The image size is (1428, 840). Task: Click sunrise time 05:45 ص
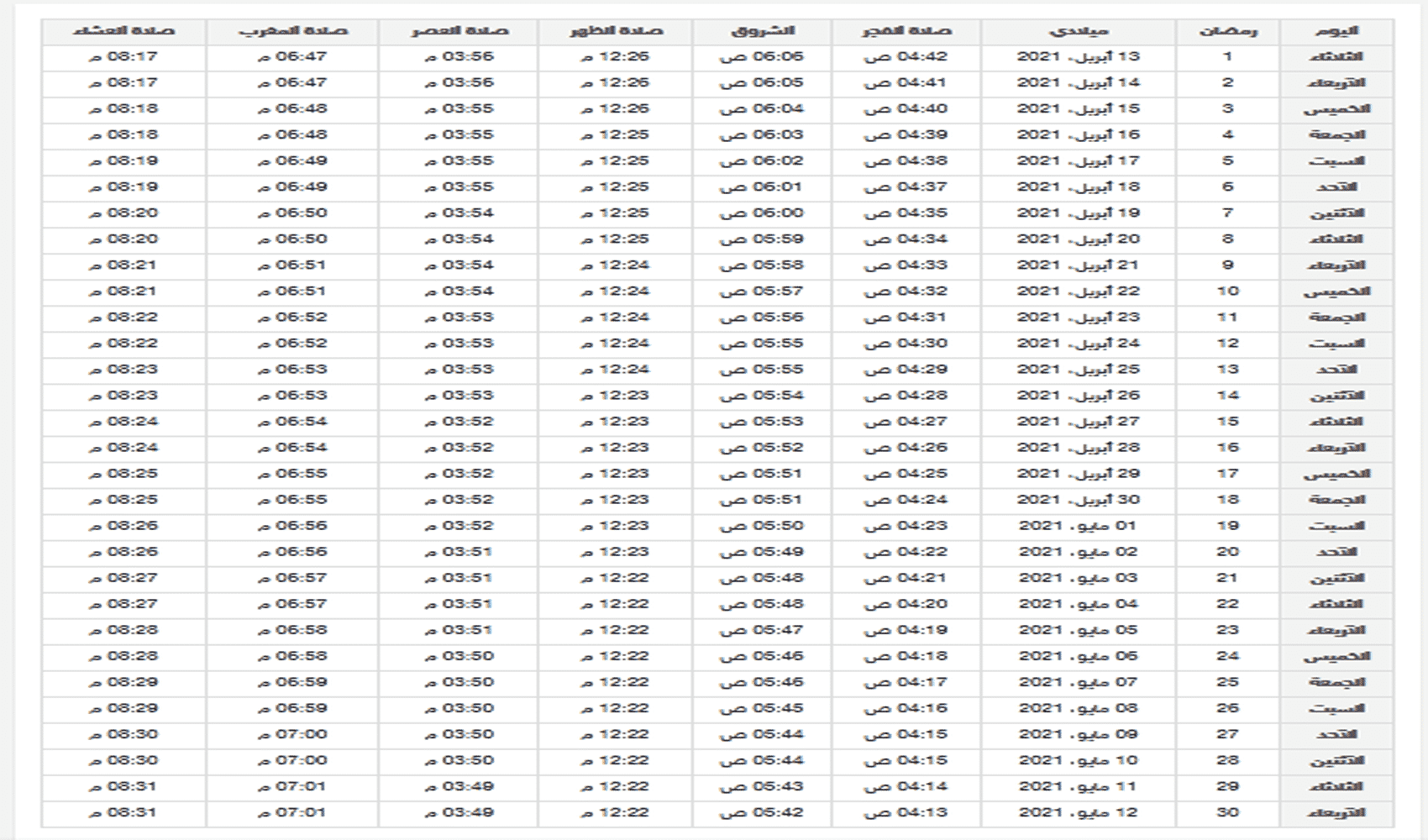click(762, 708)
